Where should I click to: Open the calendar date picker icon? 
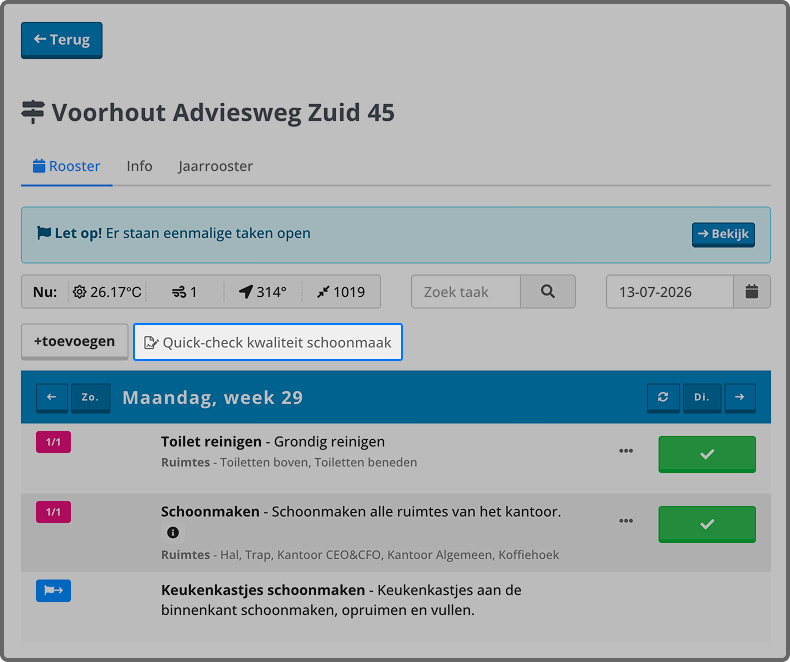[752, 292]
